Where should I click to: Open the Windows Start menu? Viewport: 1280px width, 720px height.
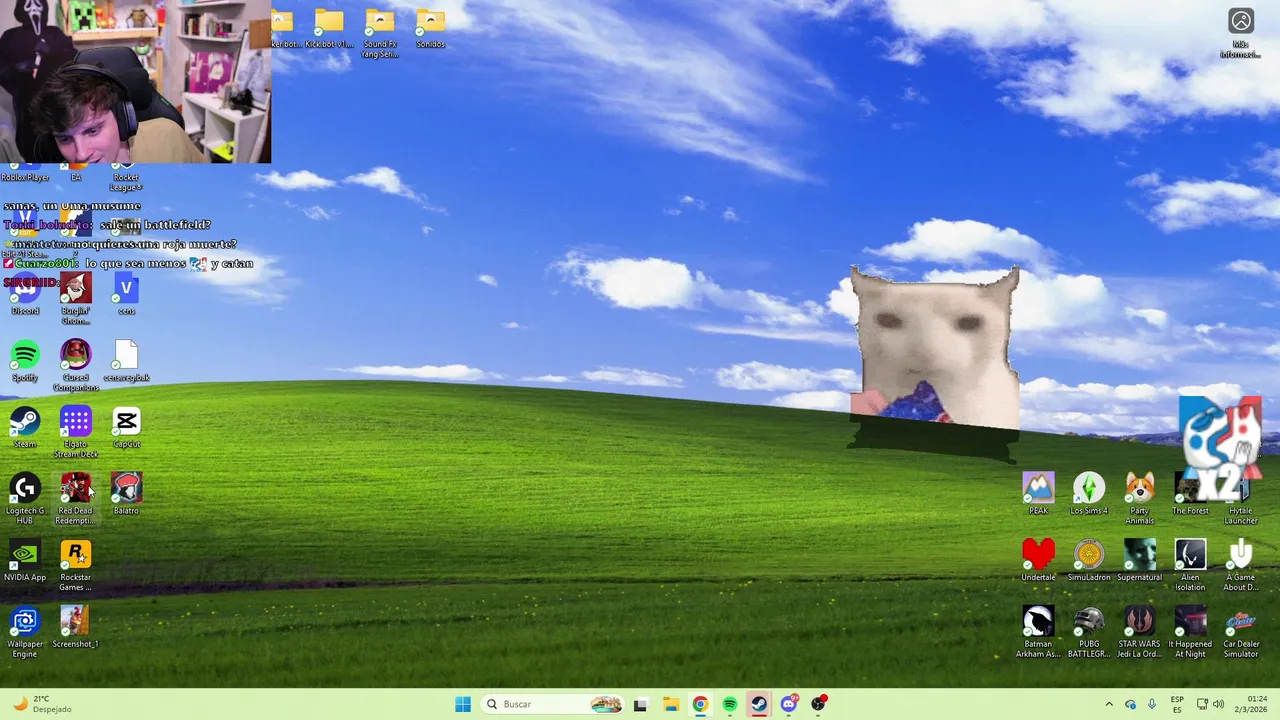coord(463,704)
